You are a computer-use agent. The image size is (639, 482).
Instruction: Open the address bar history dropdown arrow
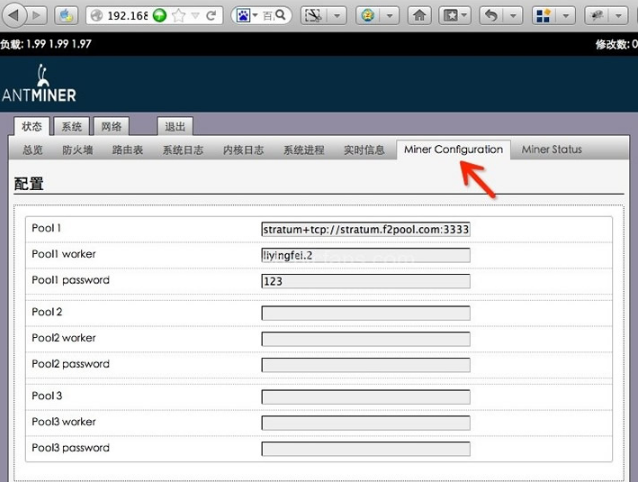[194, 16]
